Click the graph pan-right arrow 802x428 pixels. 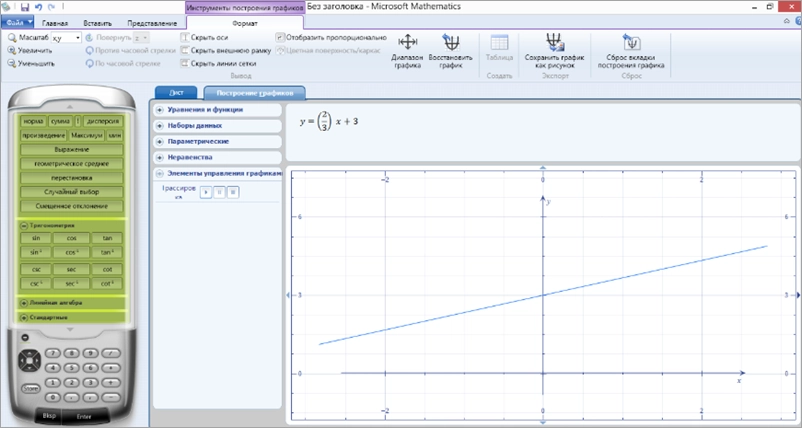coord(798,295)
